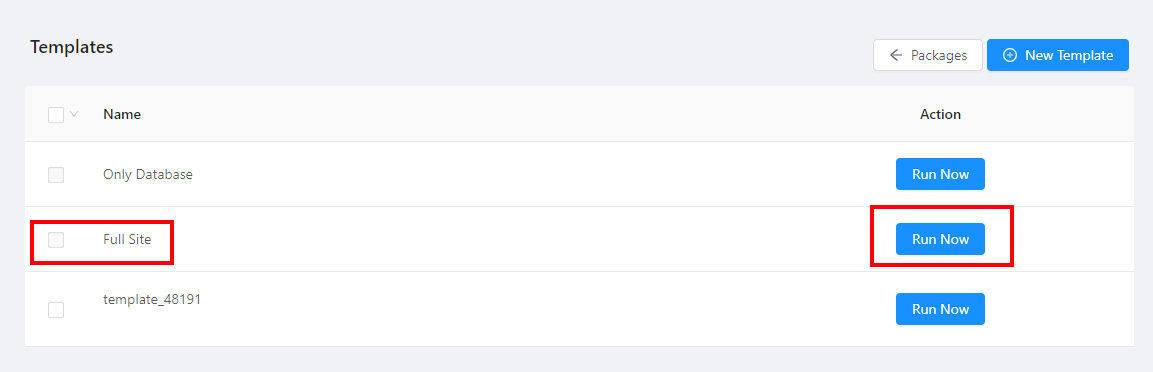Screen dimensions: 1153x372
Task: Click the Templates page heading
Action: point(71,47)
